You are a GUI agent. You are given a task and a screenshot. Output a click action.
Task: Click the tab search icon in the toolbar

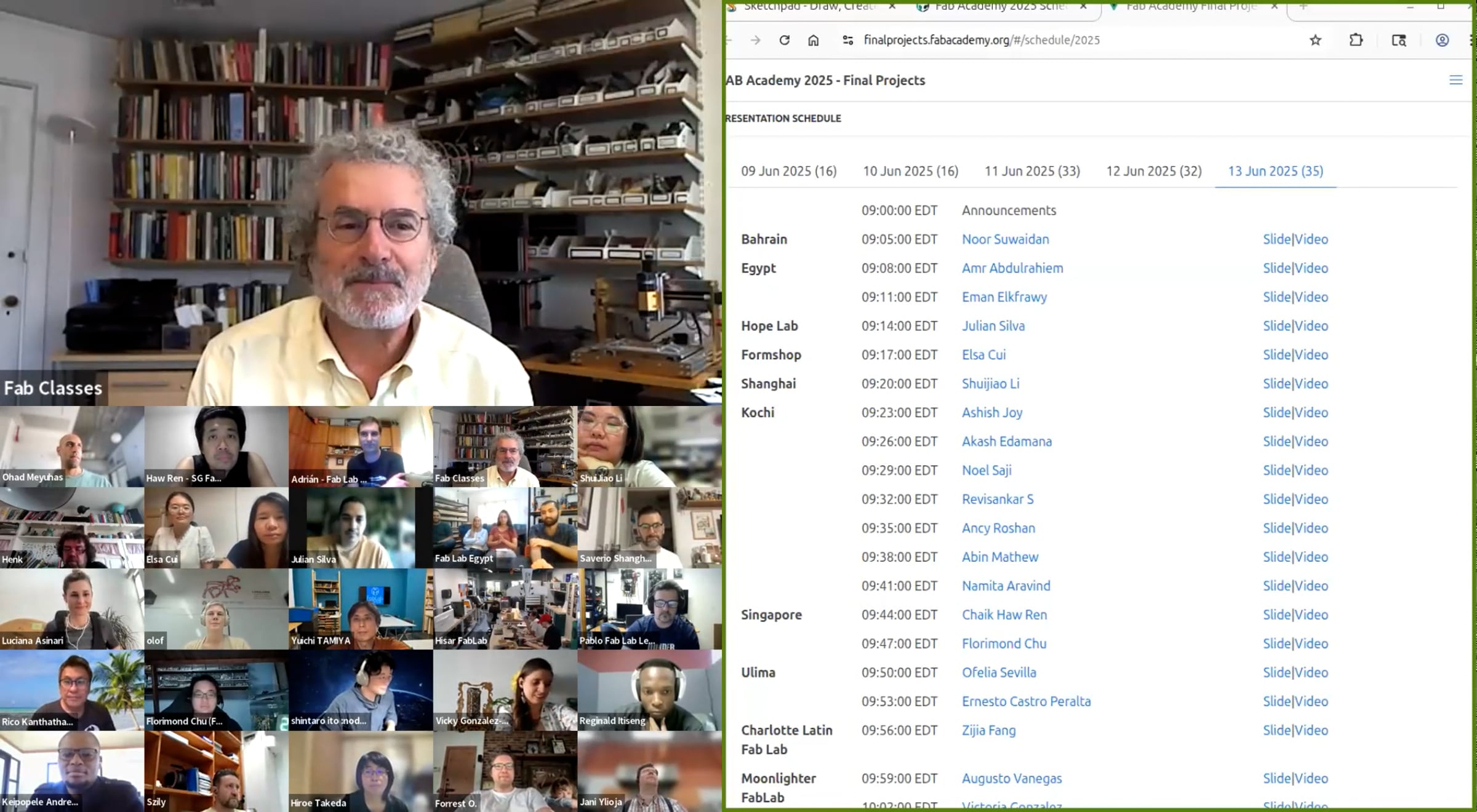click(1398, 40)
